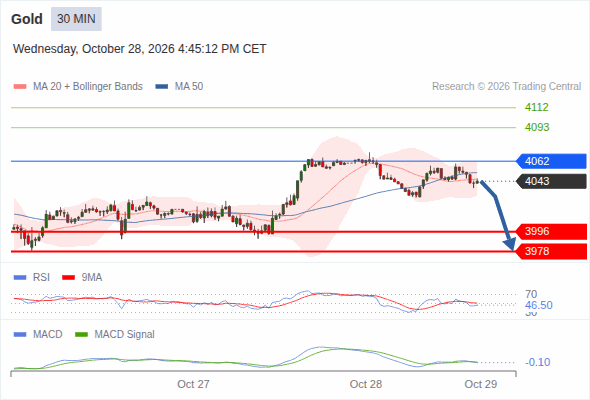Screen dimensions: 590x400
Task: Click the 9MA legend swatch
Action: (68, 278)
